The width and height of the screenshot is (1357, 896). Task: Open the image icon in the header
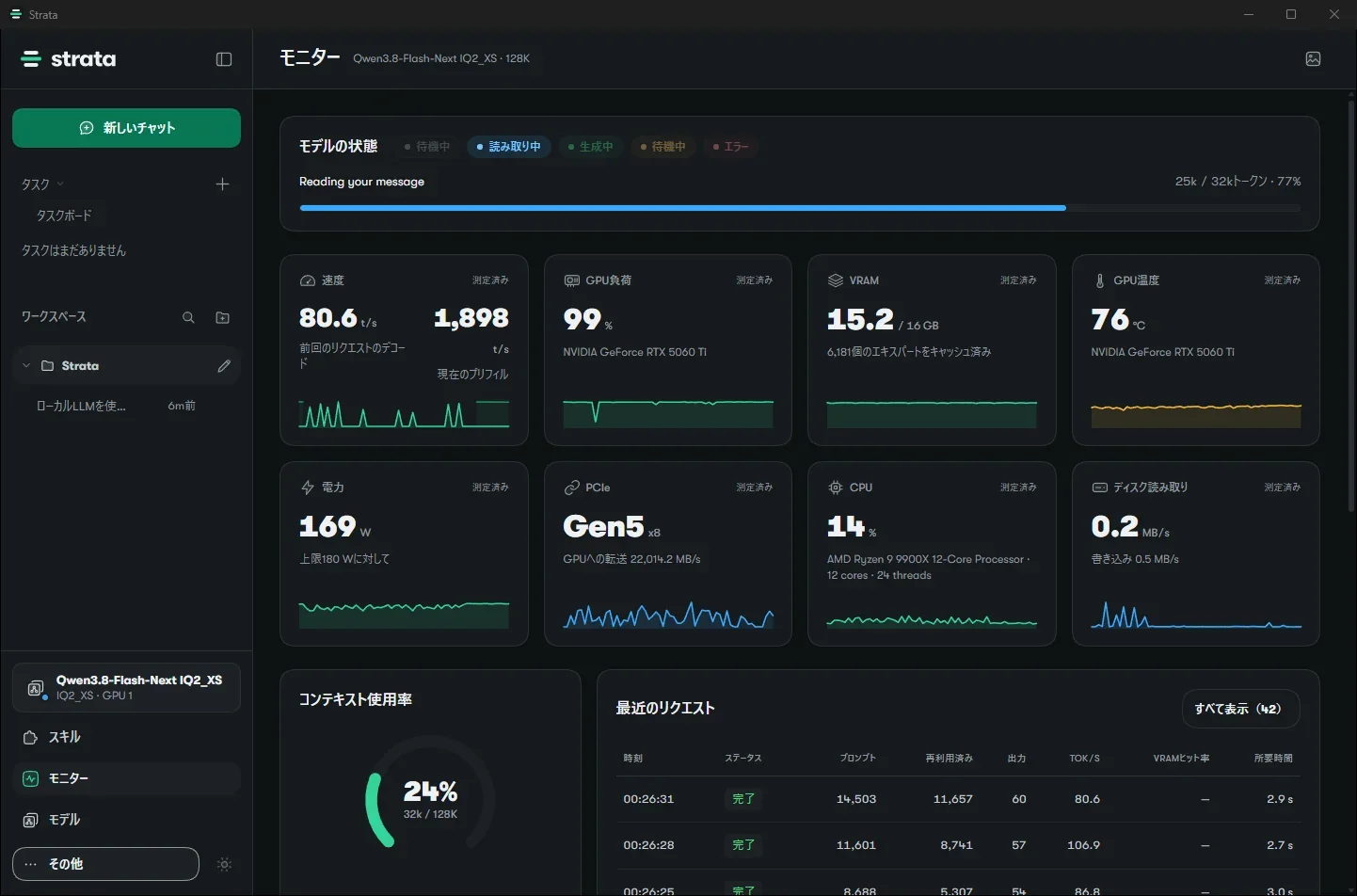click(1313, 58)
